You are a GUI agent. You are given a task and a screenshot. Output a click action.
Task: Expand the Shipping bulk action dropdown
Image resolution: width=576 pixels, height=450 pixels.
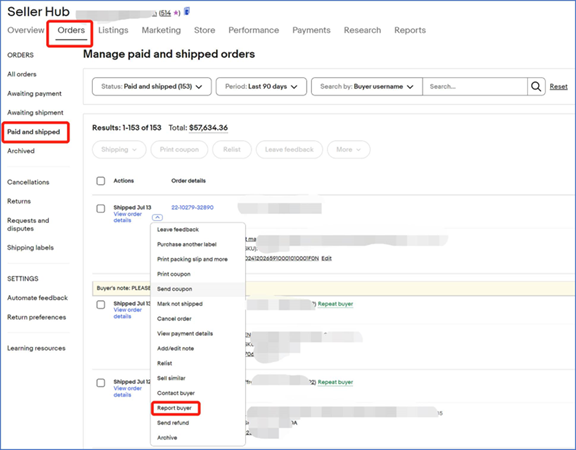point(119,150)
